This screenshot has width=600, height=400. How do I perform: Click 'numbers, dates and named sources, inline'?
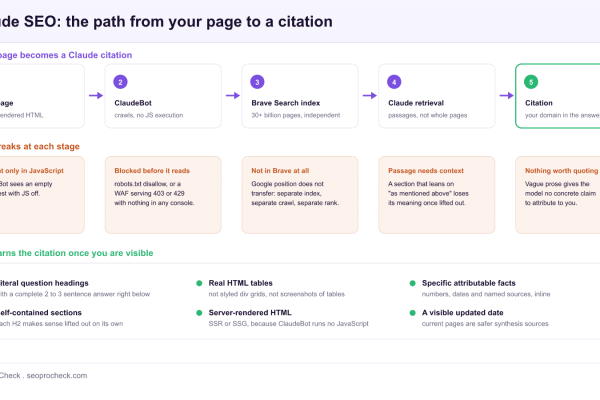(486, 294)
